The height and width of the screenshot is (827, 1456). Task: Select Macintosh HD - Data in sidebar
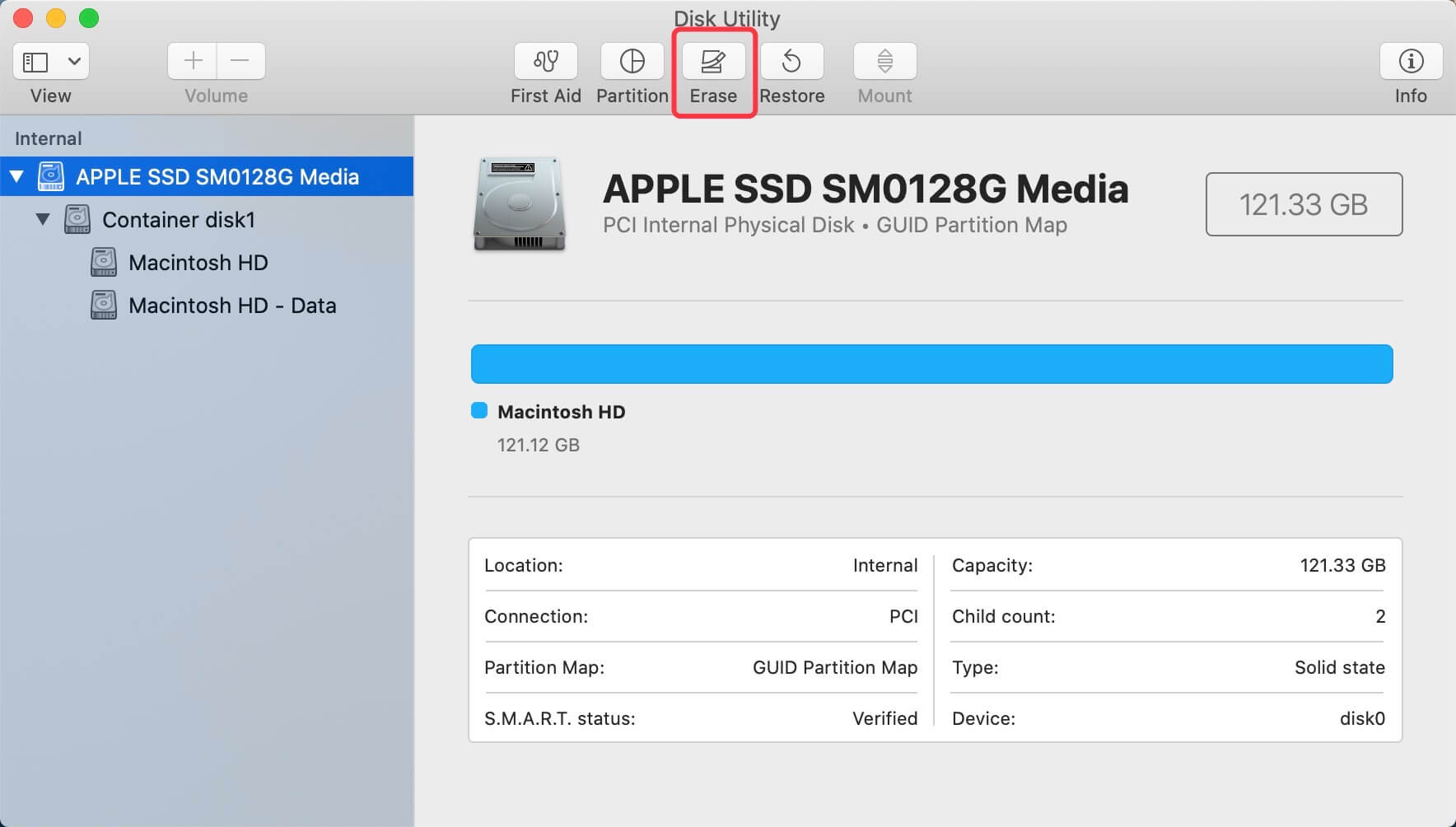231,305
